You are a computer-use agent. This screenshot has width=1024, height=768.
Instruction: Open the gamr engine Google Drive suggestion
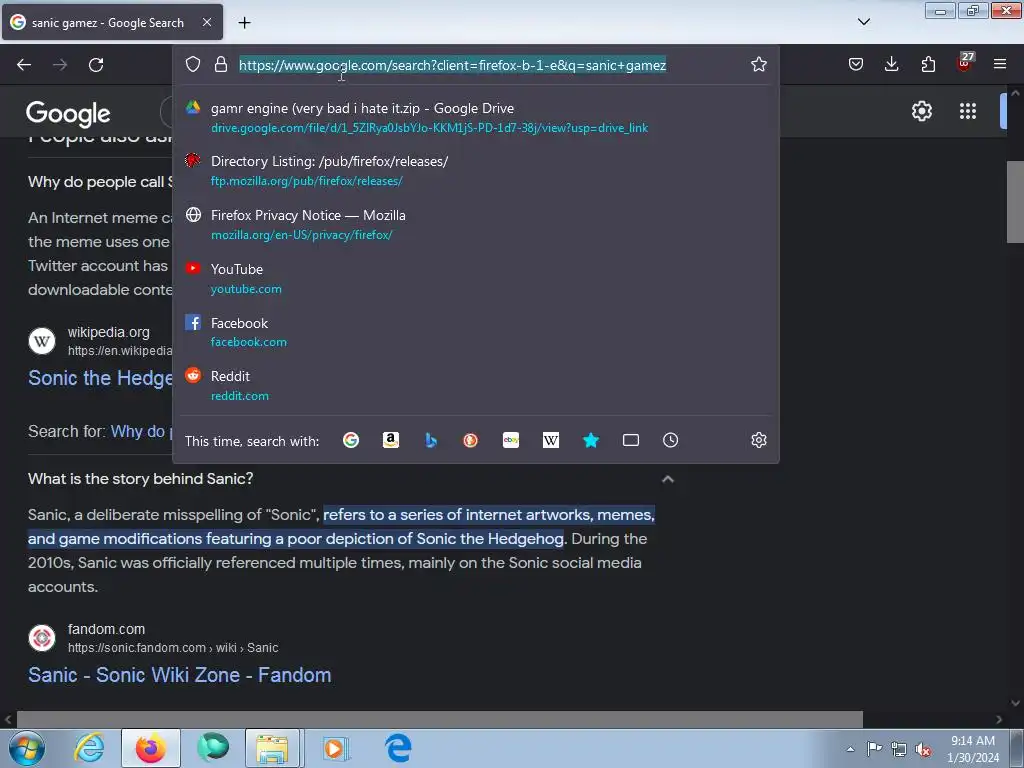(475, 118)
